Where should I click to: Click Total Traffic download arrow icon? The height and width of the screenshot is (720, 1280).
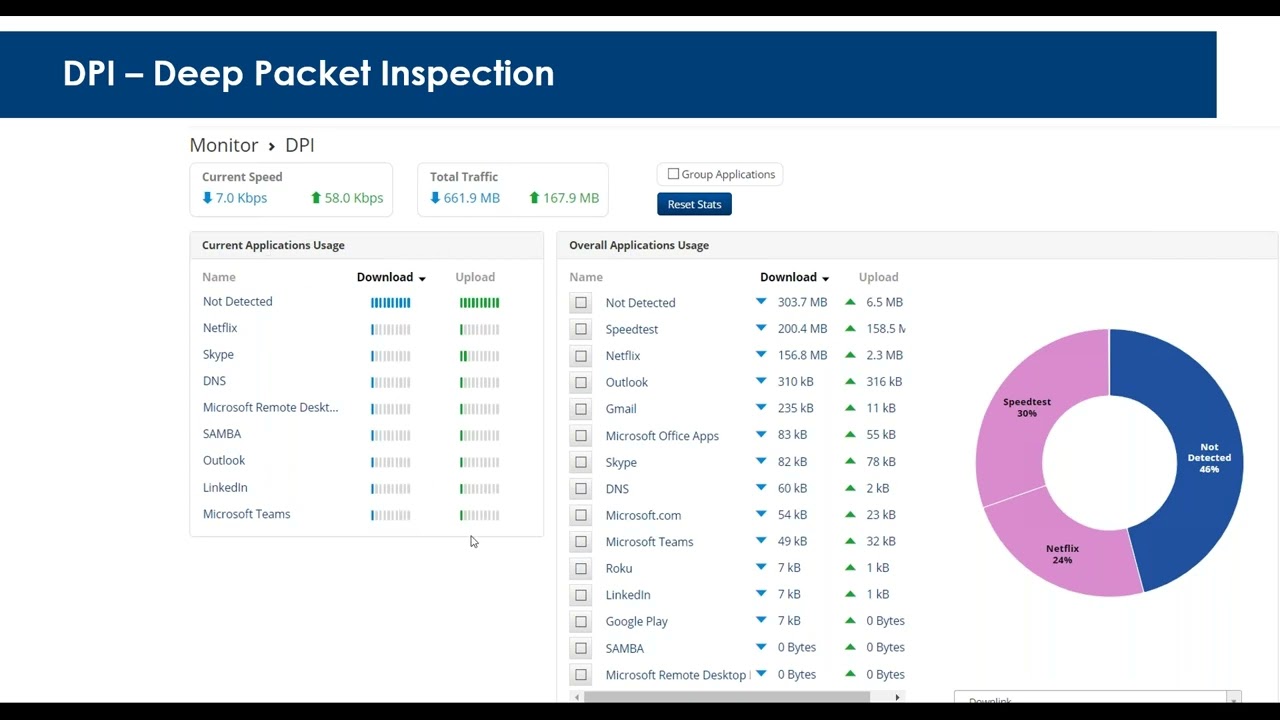click(435, 198)
